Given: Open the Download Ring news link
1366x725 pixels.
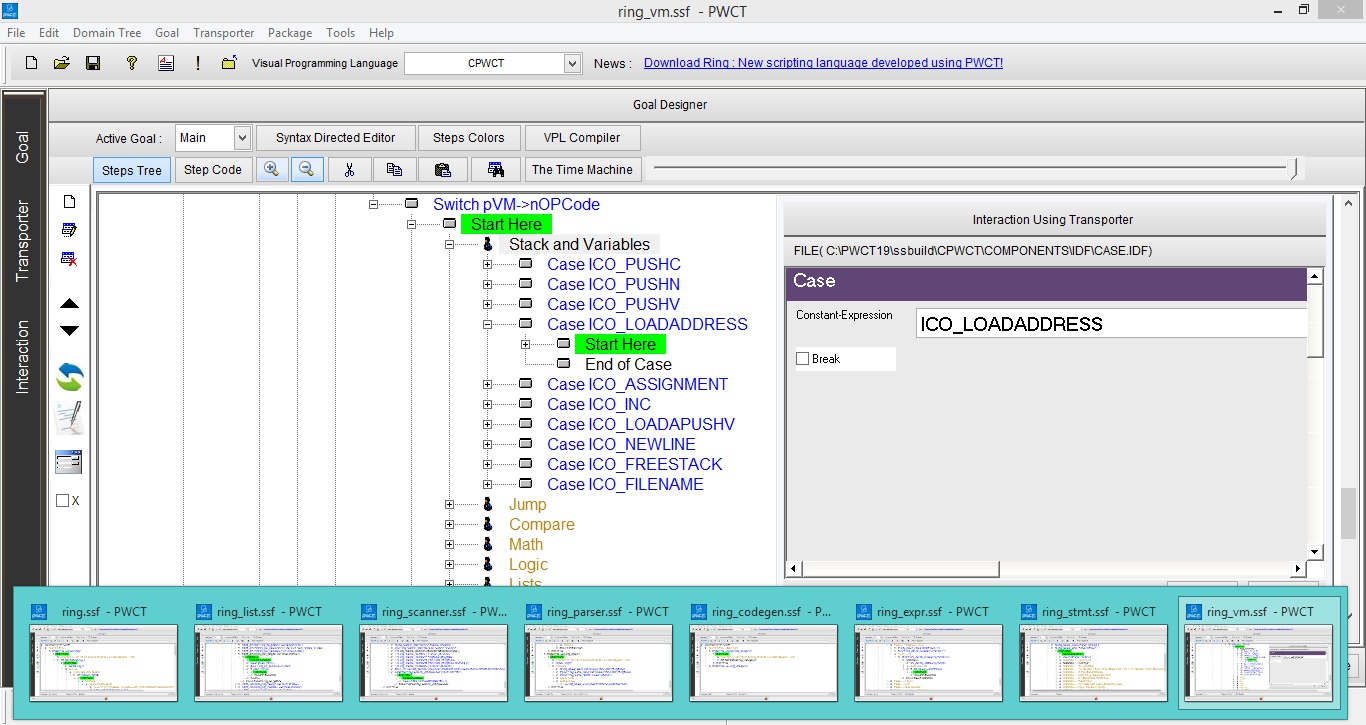Looking at the screenshot, I should 822,63.
